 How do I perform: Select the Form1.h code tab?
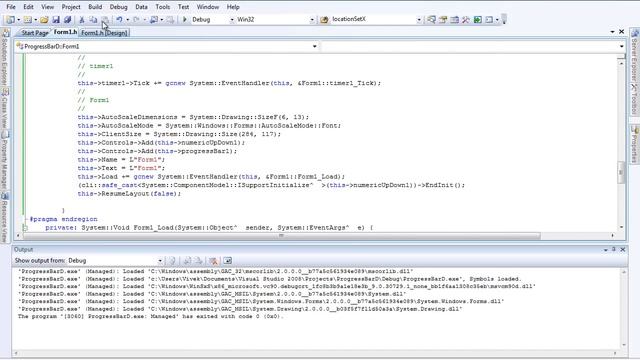65,32
